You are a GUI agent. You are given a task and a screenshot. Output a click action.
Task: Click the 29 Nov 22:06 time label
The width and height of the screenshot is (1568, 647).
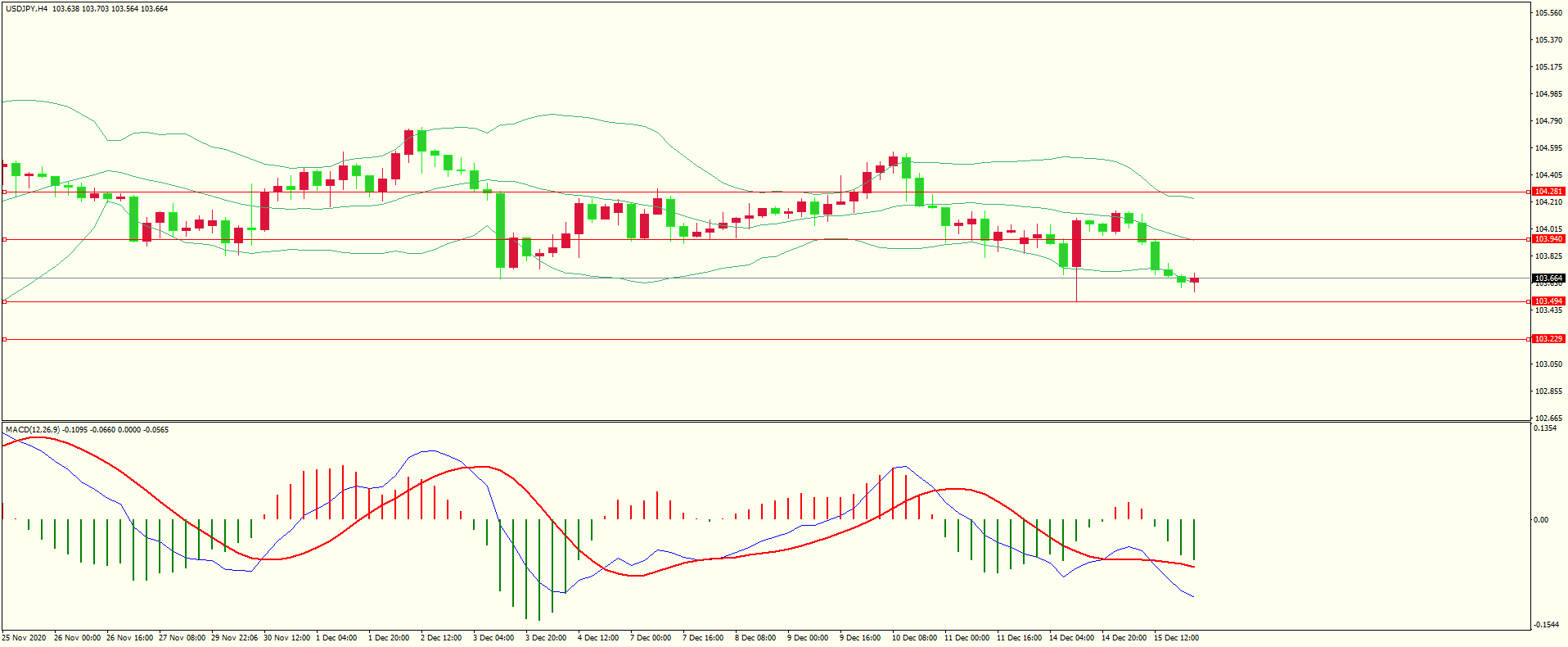[x=234, y=638]
